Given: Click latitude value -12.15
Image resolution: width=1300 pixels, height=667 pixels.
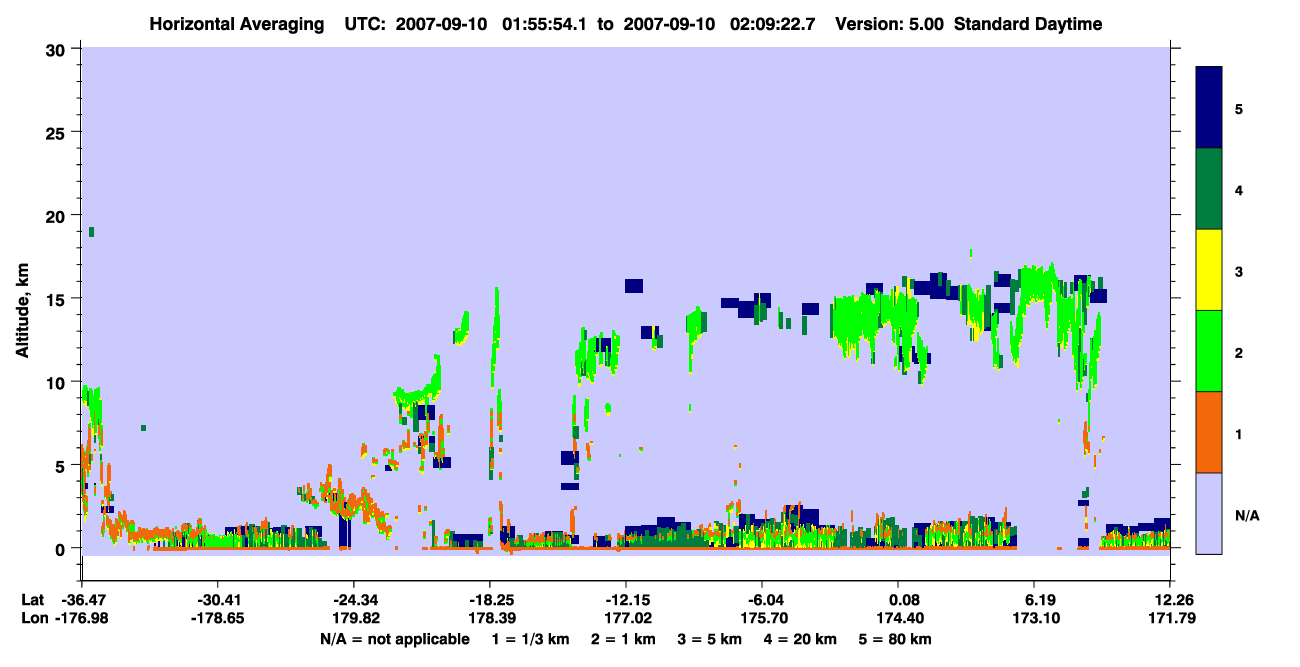Looking at the screenshot, I should point(626,600).
